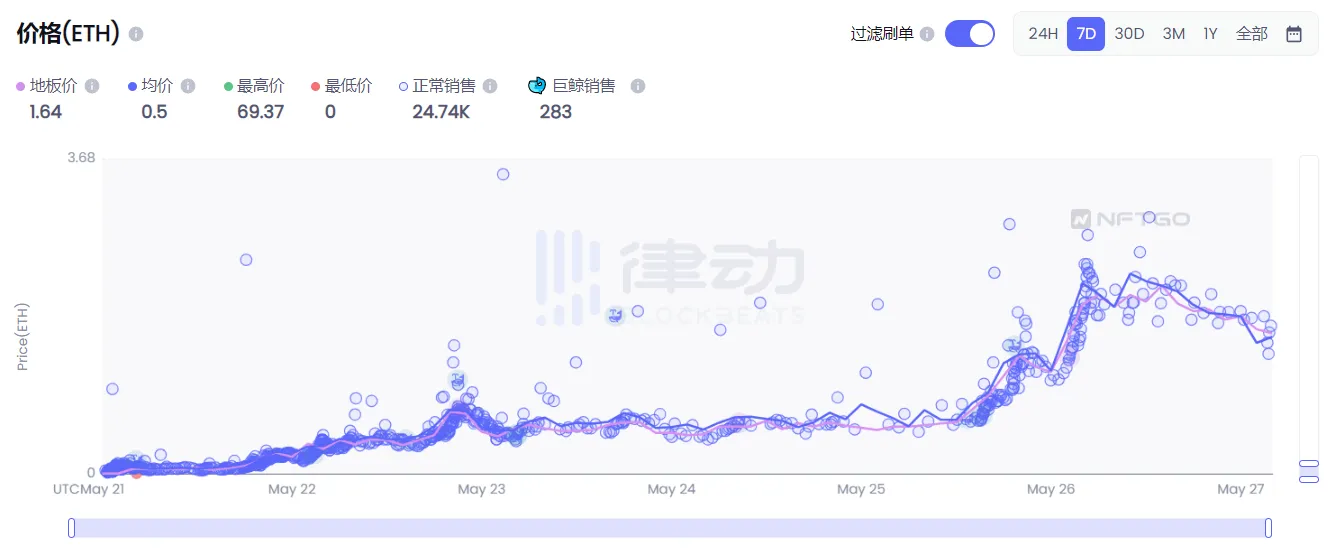Toggle the 过滤刷单 switch off
The height and width of the screenshot is (557, 1340).
click(969, 34)
